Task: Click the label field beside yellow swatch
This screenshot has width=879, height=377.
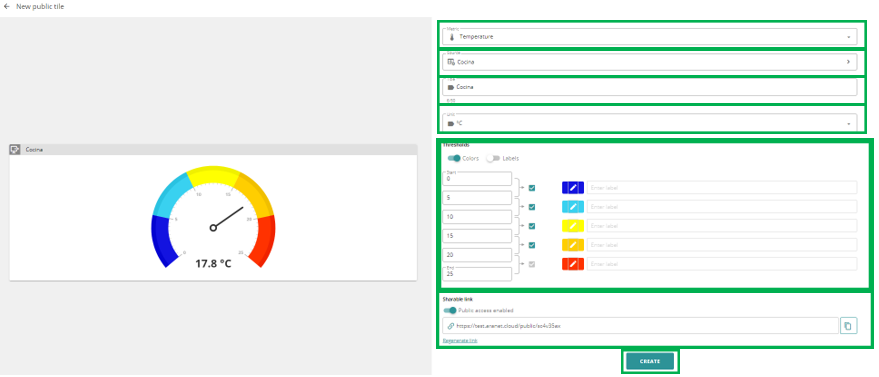Action: pyautogui.click(x=722, y=226)
